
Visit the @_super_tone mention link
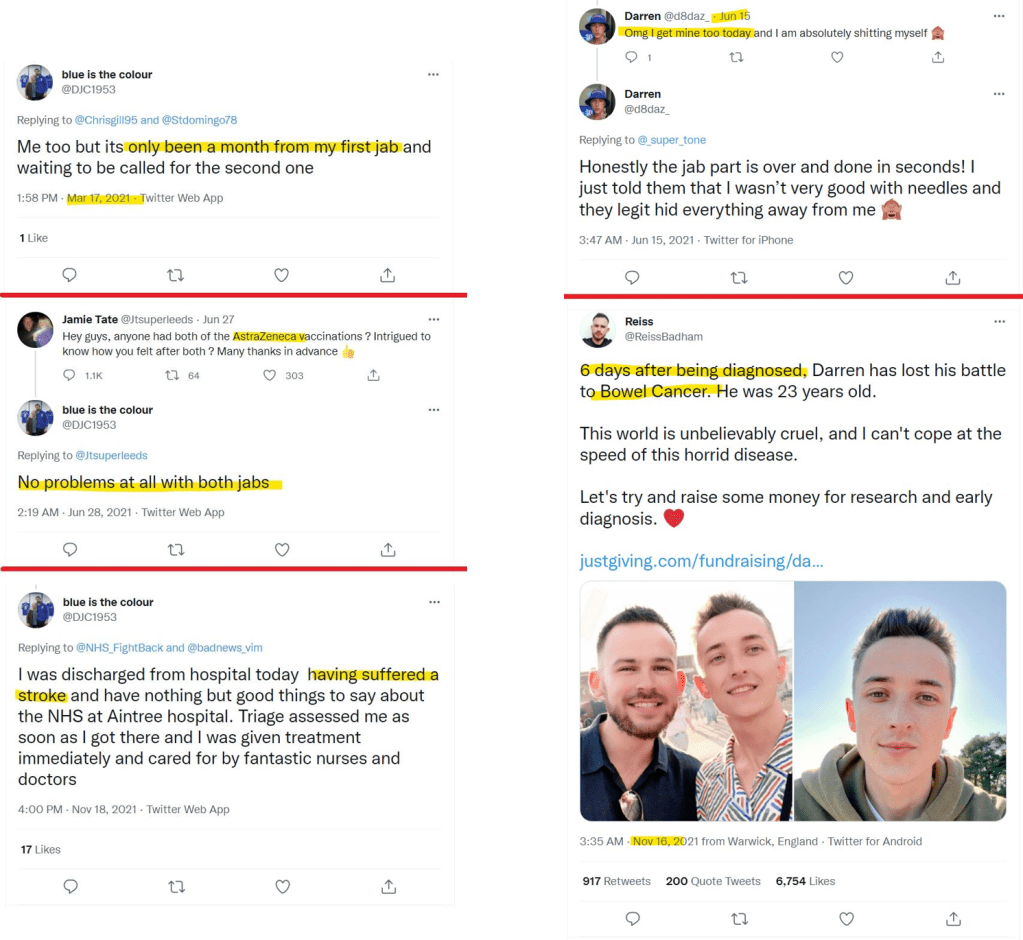tap(671, 140)
